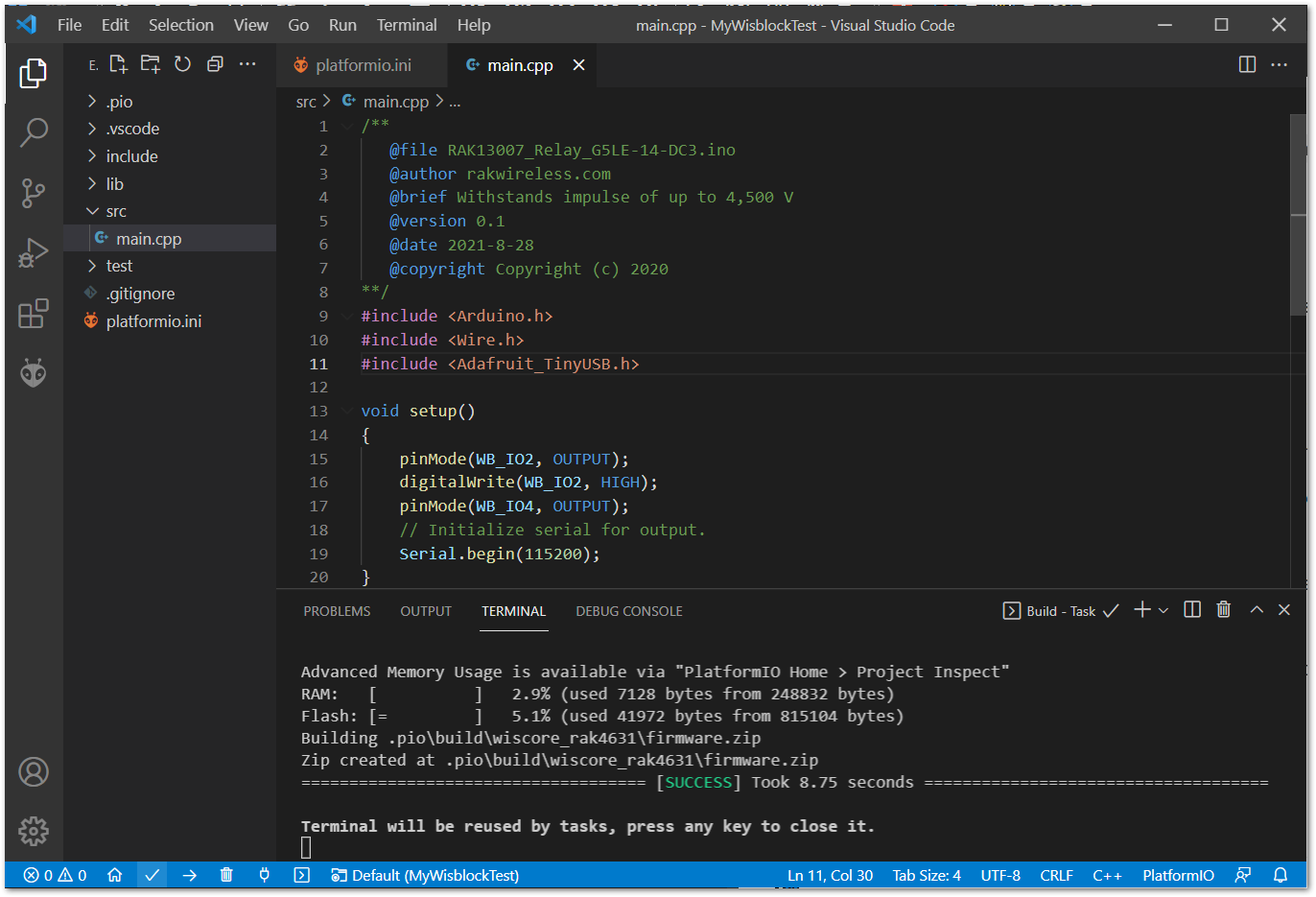The width and height of the screenshot is (1316, 897).
Task: Open the File menu
Action: point(70,25)
